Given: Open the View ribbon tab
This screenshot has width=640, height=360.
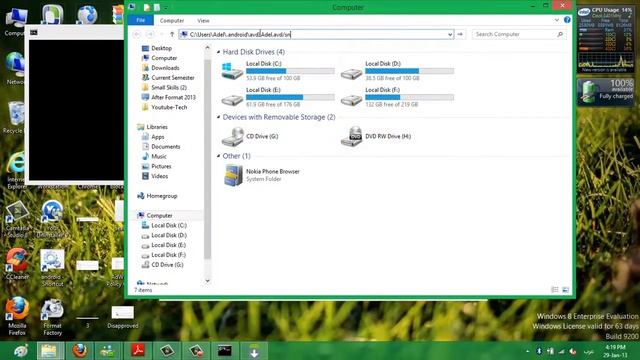Looking at the screenshot, I should (x=203, y=20).
